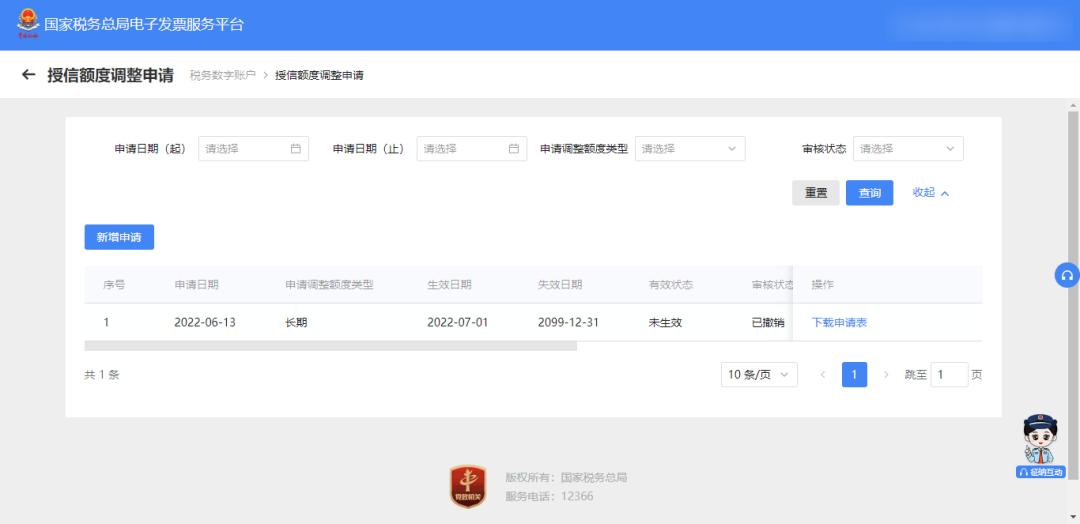The width and height of the screenshot is (1080, 524).
Task: Click the 税务数字账户 breadcrumb
Action: click(222, 76)
